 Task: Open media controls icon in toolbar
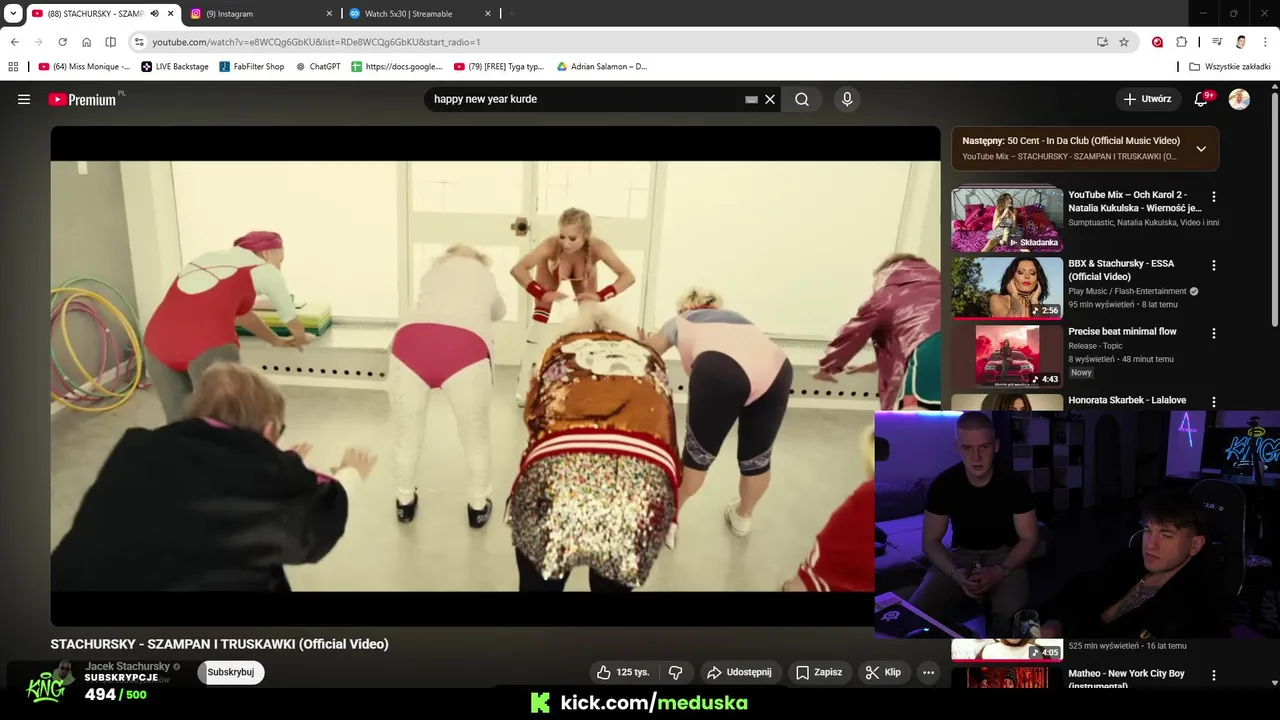1217,42
